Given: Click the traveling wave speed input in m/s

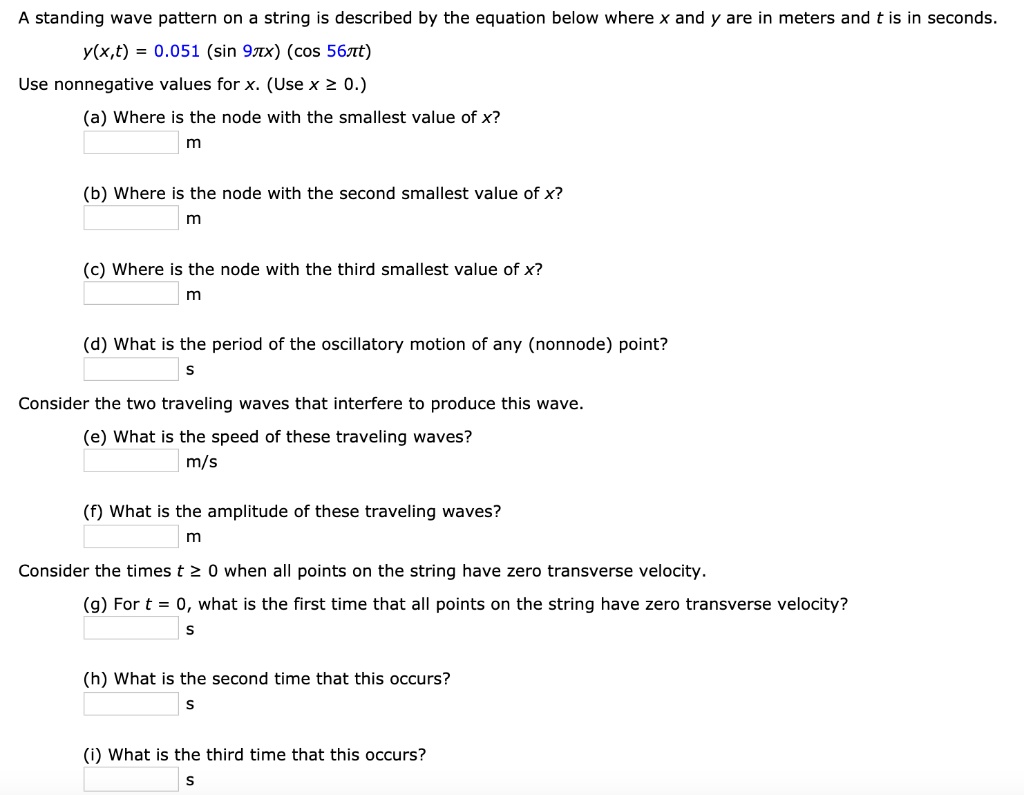Looking at the screenshot, I should point(131,461).
